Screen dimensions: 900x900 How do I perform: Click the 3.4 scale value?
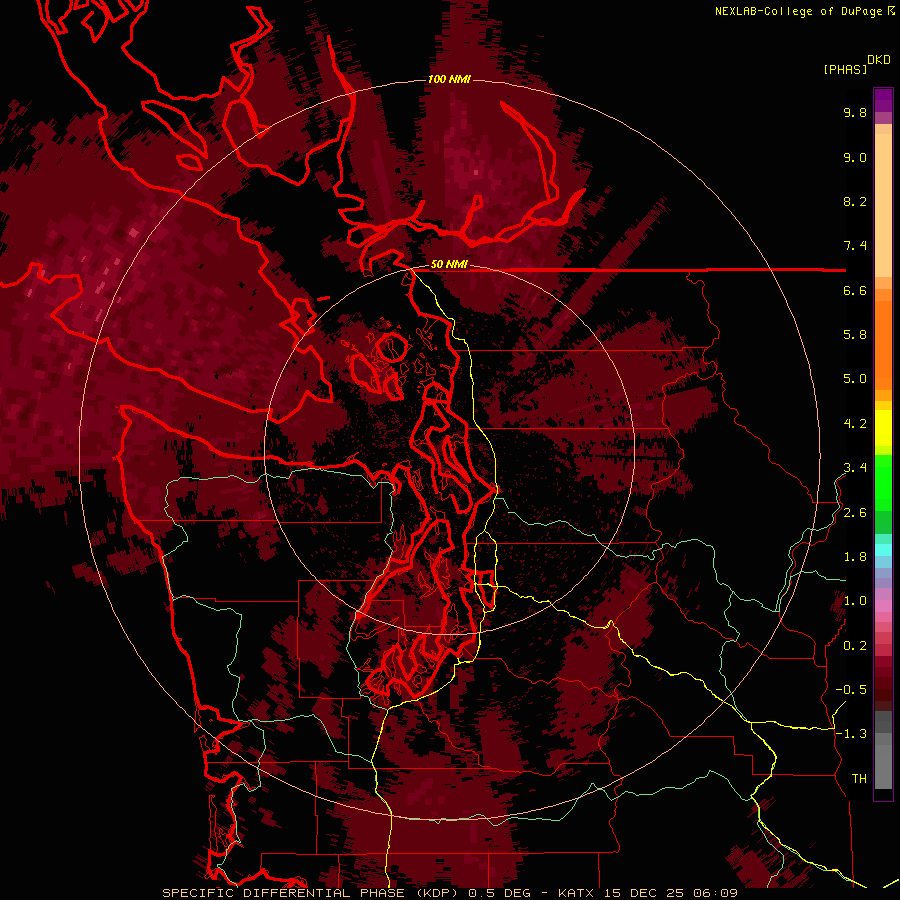[855, 468]
